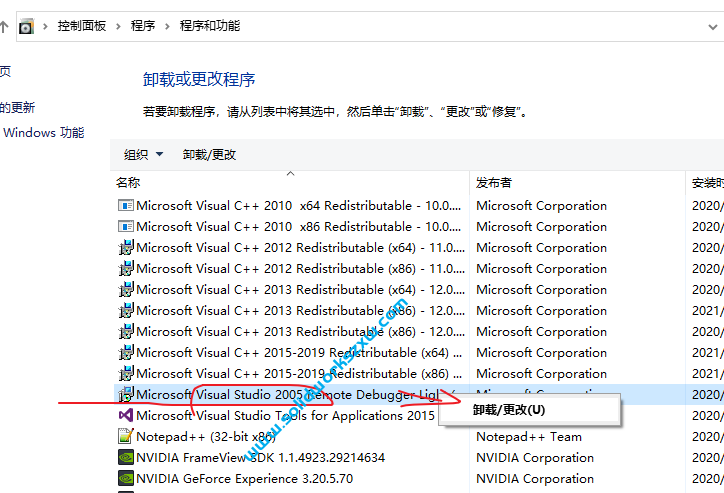This screenshot has height=493, width=724.
Task: Click icon of Visual C++ 2015-2019 Redistributable (x64)
Action: (x=126, y=353)
